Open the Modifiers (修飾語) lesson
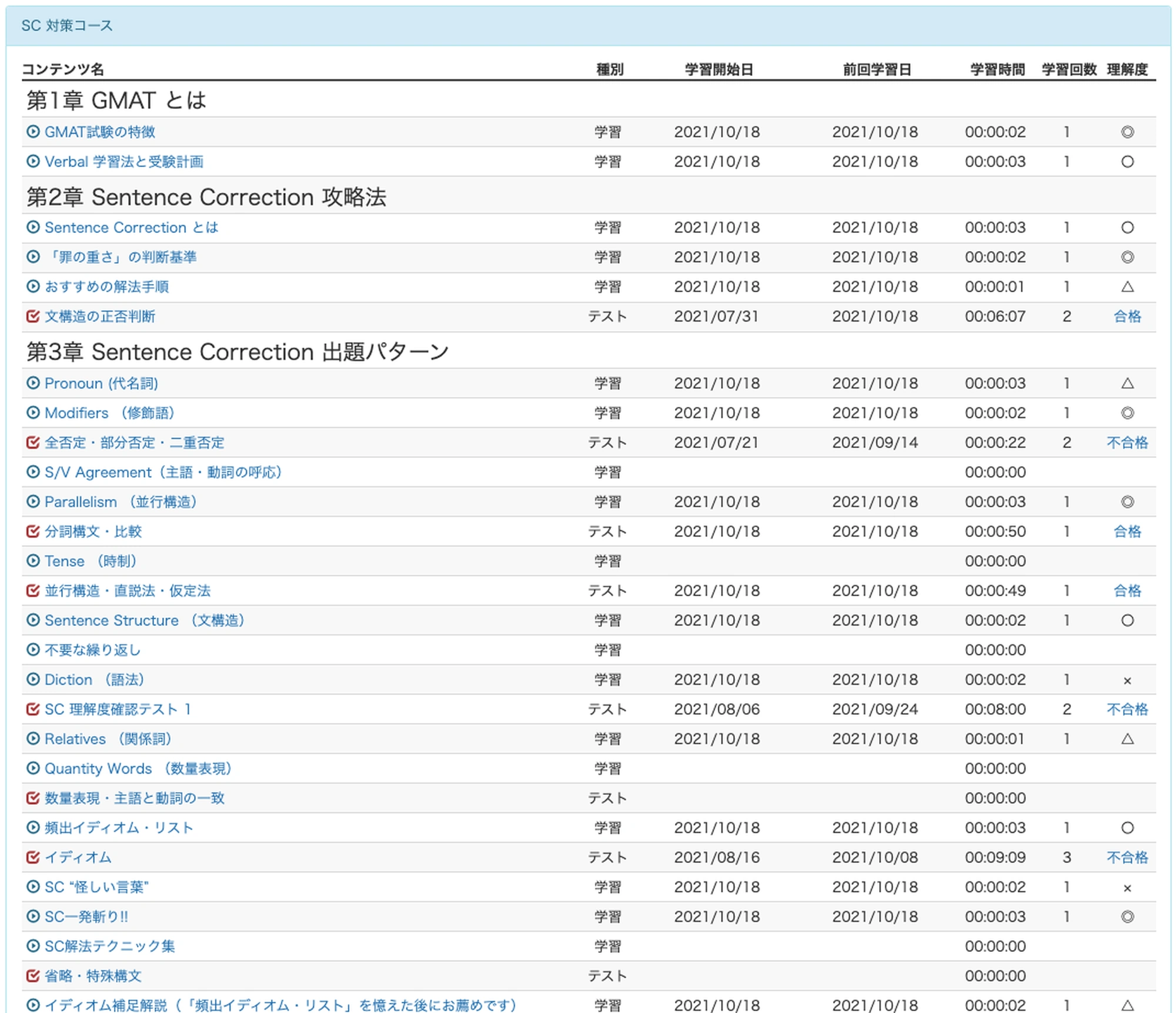The height and width of the screenshot is (1013, 1176). coord(109,413)
